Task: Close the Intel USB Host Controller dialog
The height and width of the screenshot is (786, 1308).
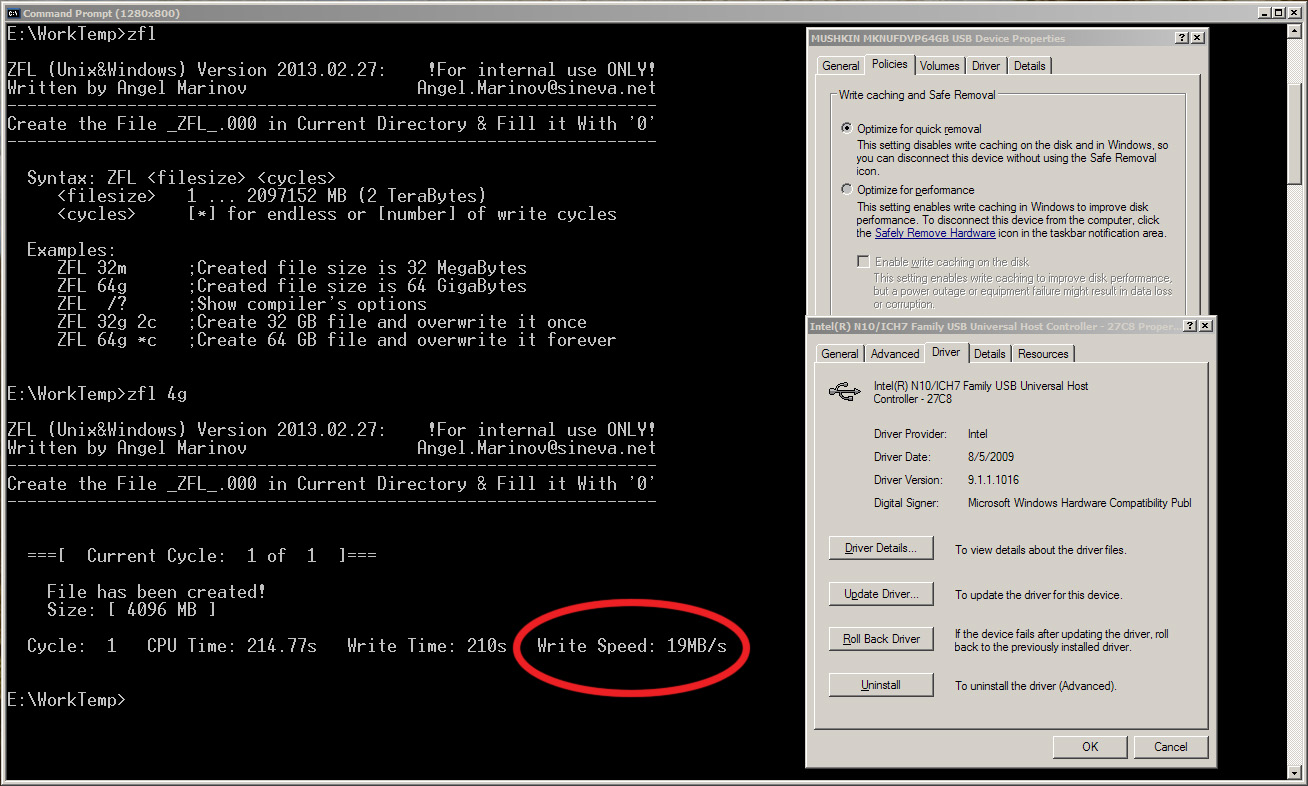Action: coord(1205,326)
